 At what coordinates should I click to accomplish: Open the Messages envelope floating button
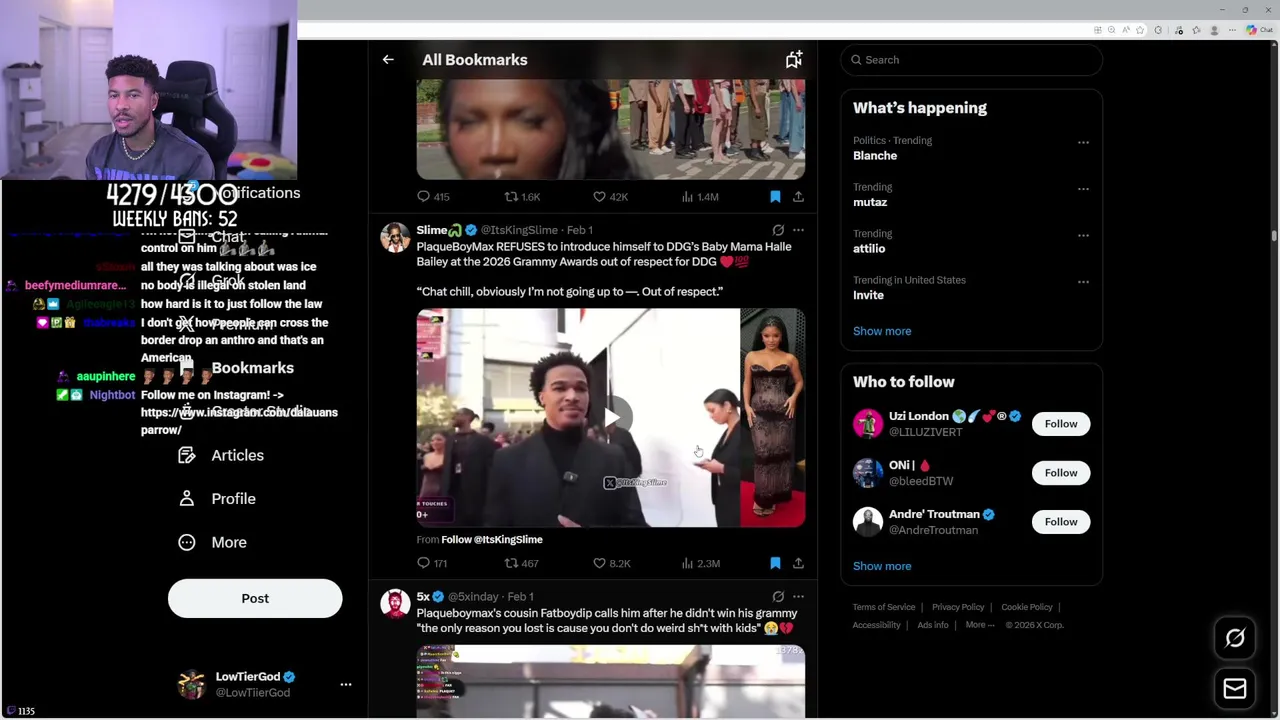1235,689
